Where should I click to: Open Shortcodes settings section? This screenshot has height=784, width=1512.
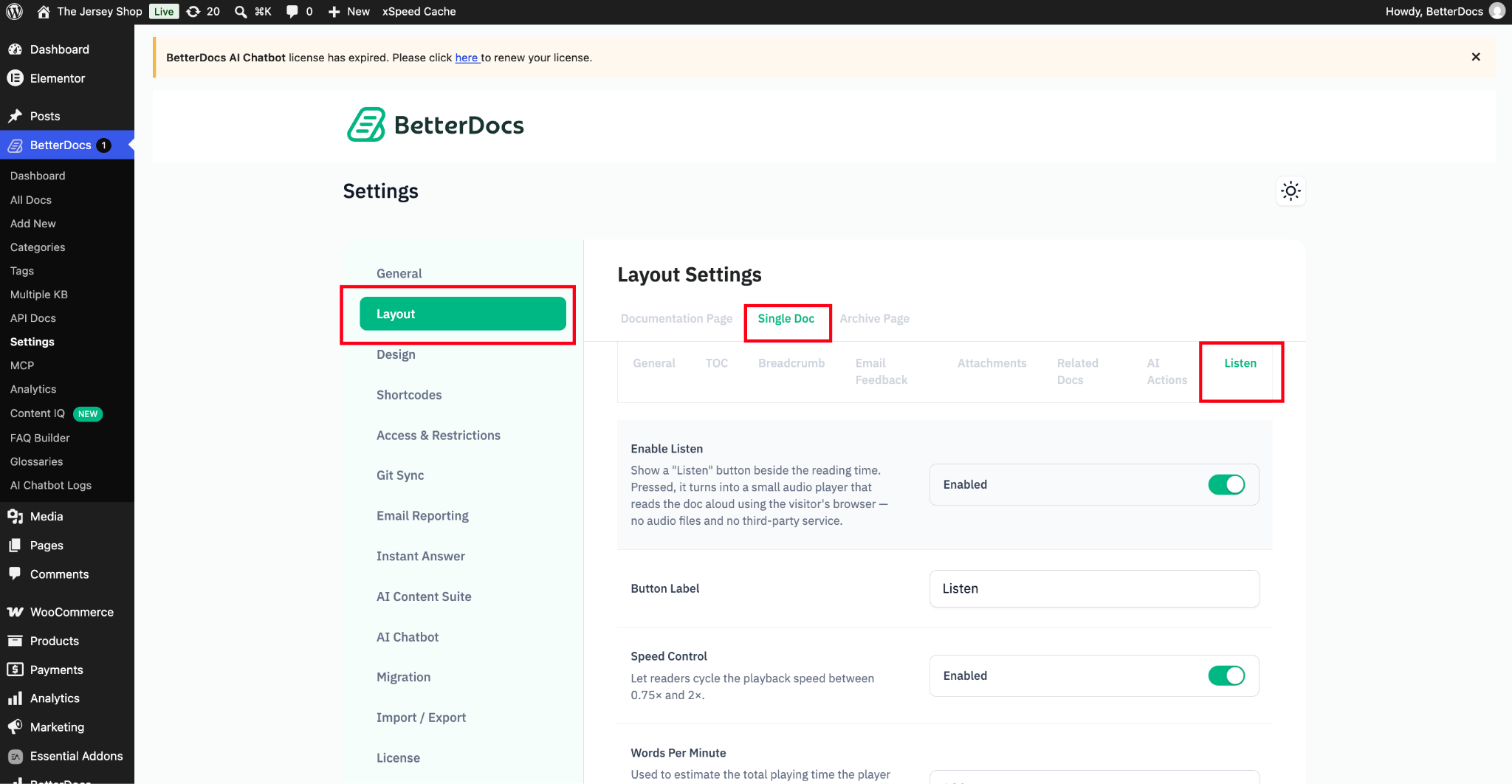[x=409, y=395]
